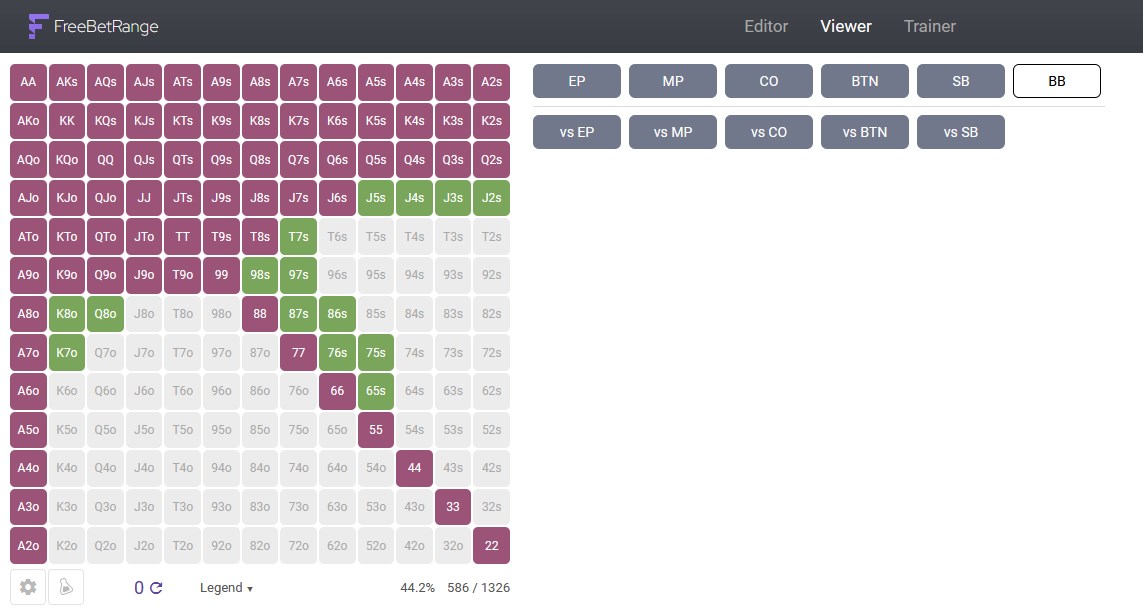Viewport: 1143px width, 611px height.
Task: Select the EP position button
Action: pos(577,81)
